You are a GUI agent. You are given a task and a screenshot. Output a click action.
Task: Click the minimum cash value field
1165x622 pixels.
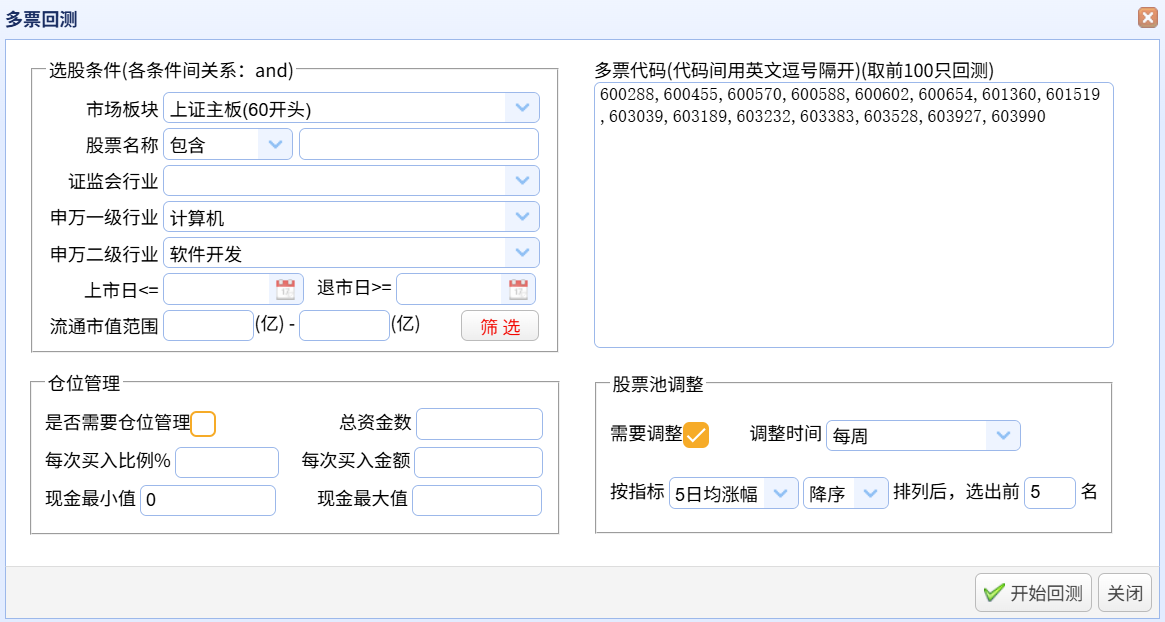tap(208, 500)
